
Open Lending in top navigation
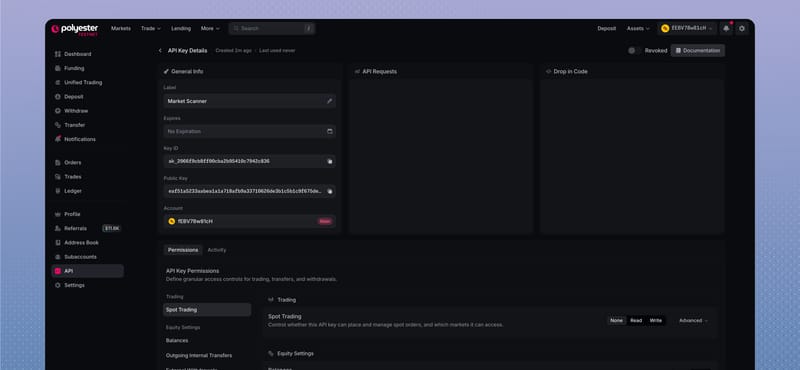point(181,29)
